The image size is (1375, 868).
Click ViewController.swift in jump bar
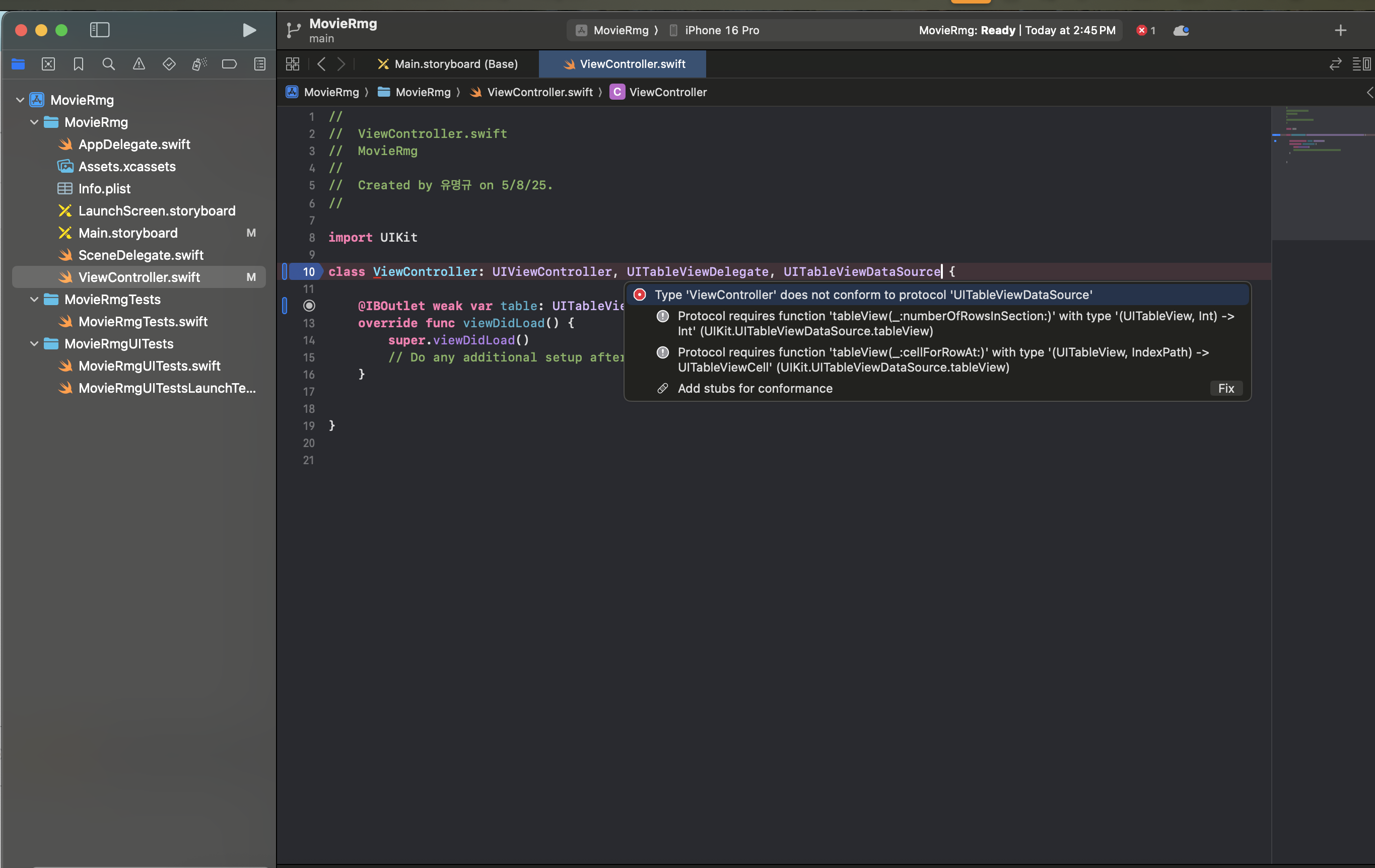531,92
